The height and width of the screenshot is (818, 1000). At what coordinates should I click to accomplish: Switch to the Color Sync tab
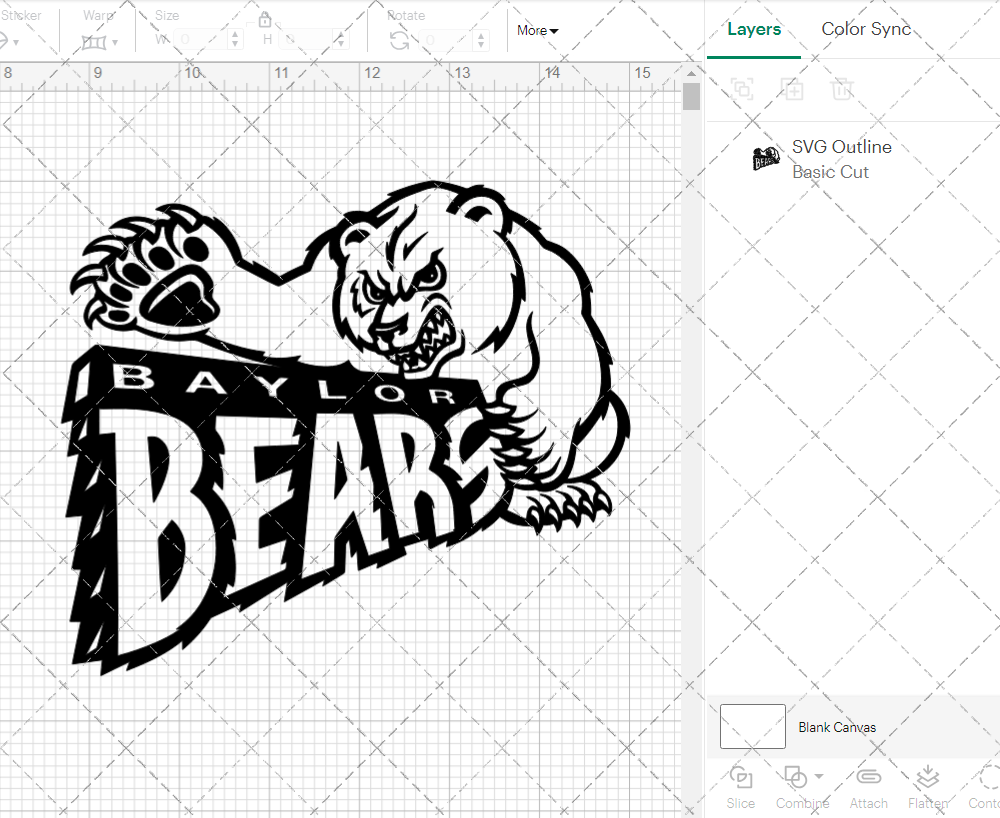coord(866,29)
